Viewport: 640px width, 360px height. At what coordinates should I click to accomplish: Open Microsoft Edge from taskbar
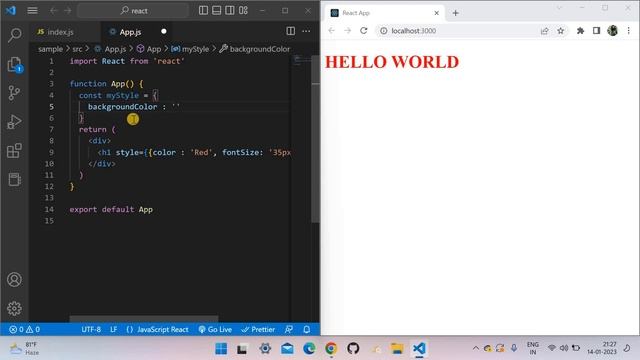[309, 349]
